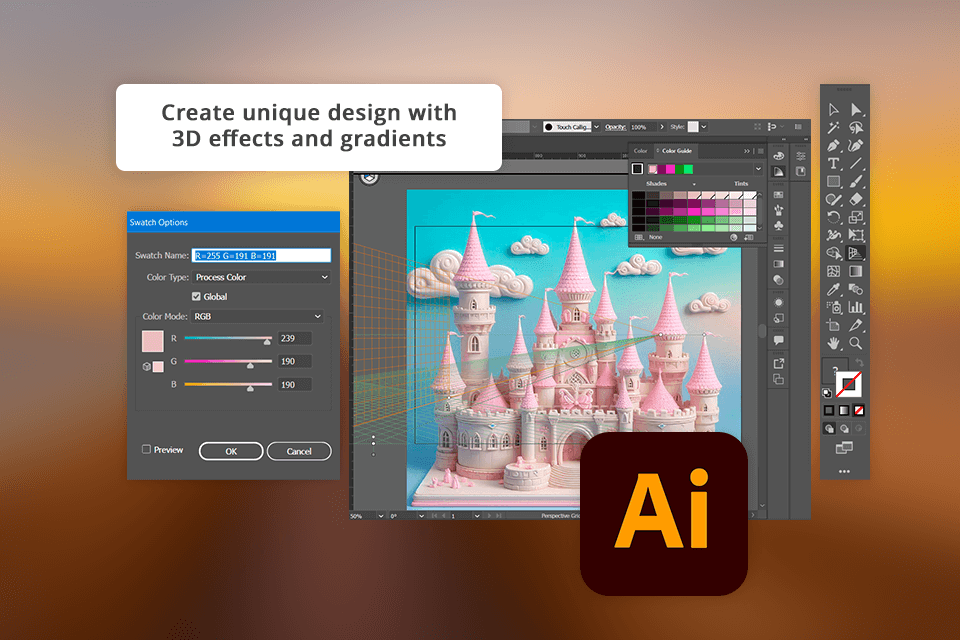Select the Rectangle tool
This screenshot has width=960, height=640.
click(x=833, y=181)
